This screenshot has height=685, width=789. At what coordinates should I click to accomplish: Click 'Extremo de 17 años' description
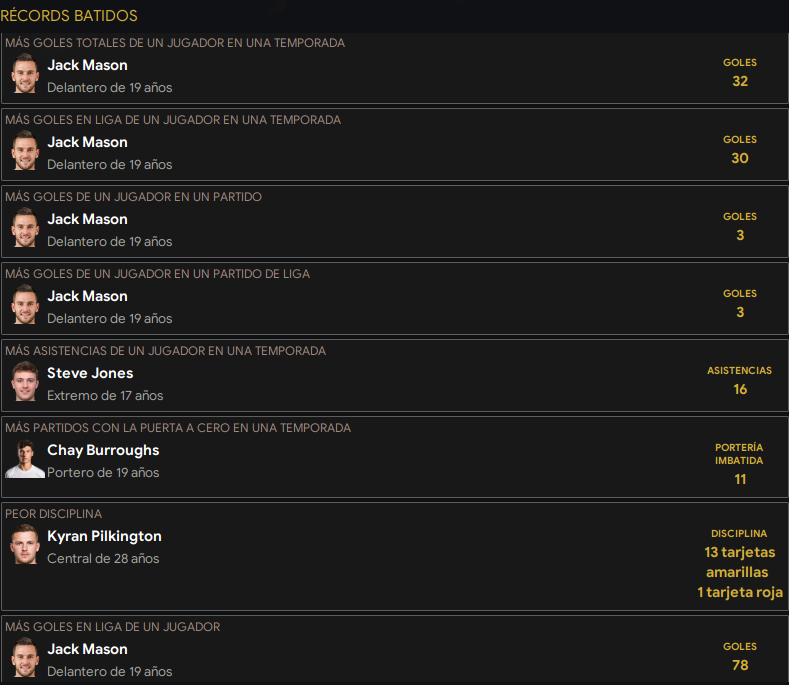105,396
